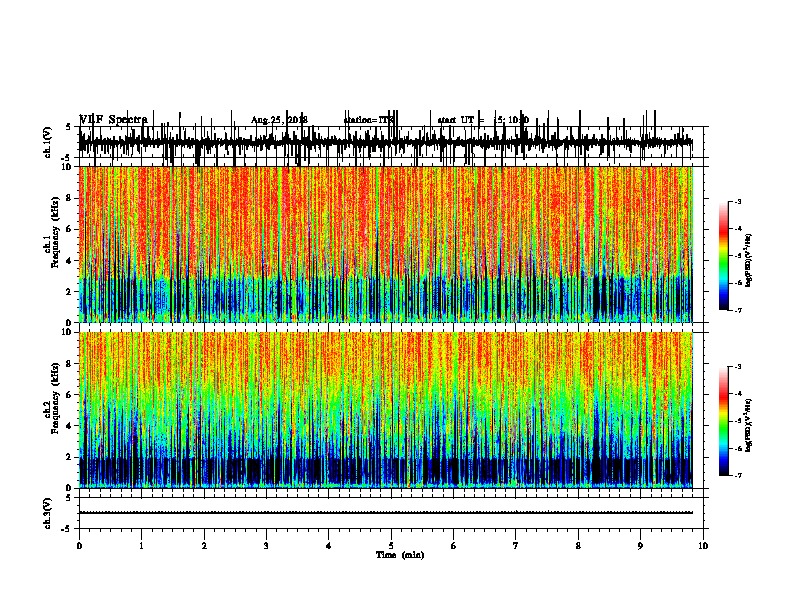Viewport: 792px width, 612px height.
Task: Click the time axis tick label "9"
Action: (x=640, y=546)
